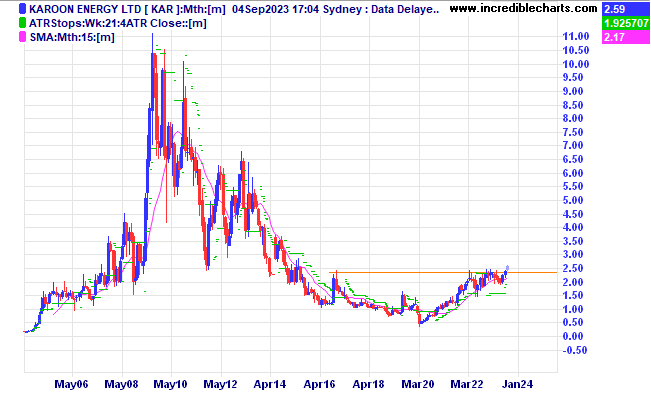Click the -0.50 price axis label
651x395 pixels.
(575, 350)
